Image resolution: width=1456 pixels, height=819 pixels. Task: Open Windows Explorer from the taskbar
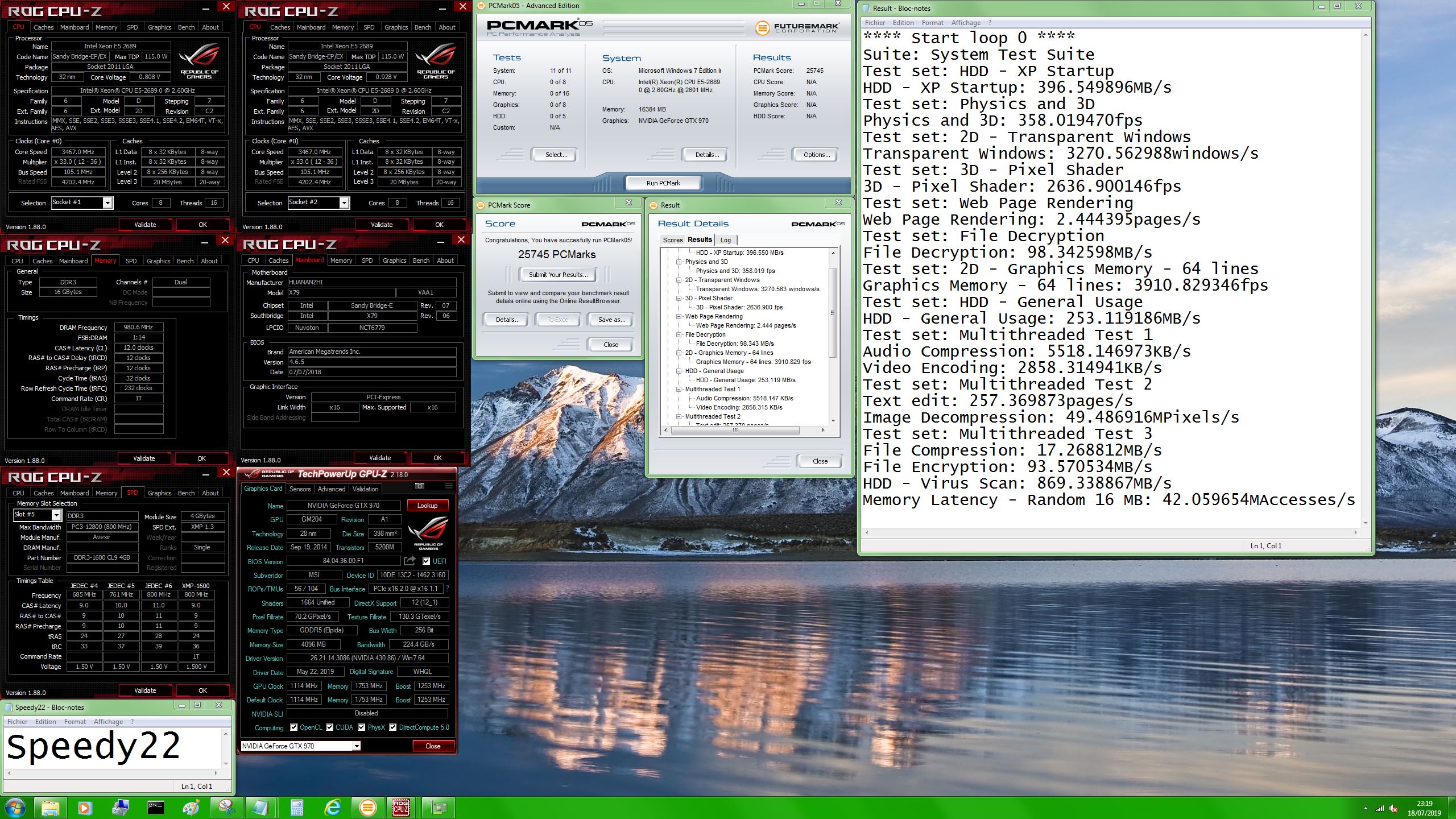[50, 808]
